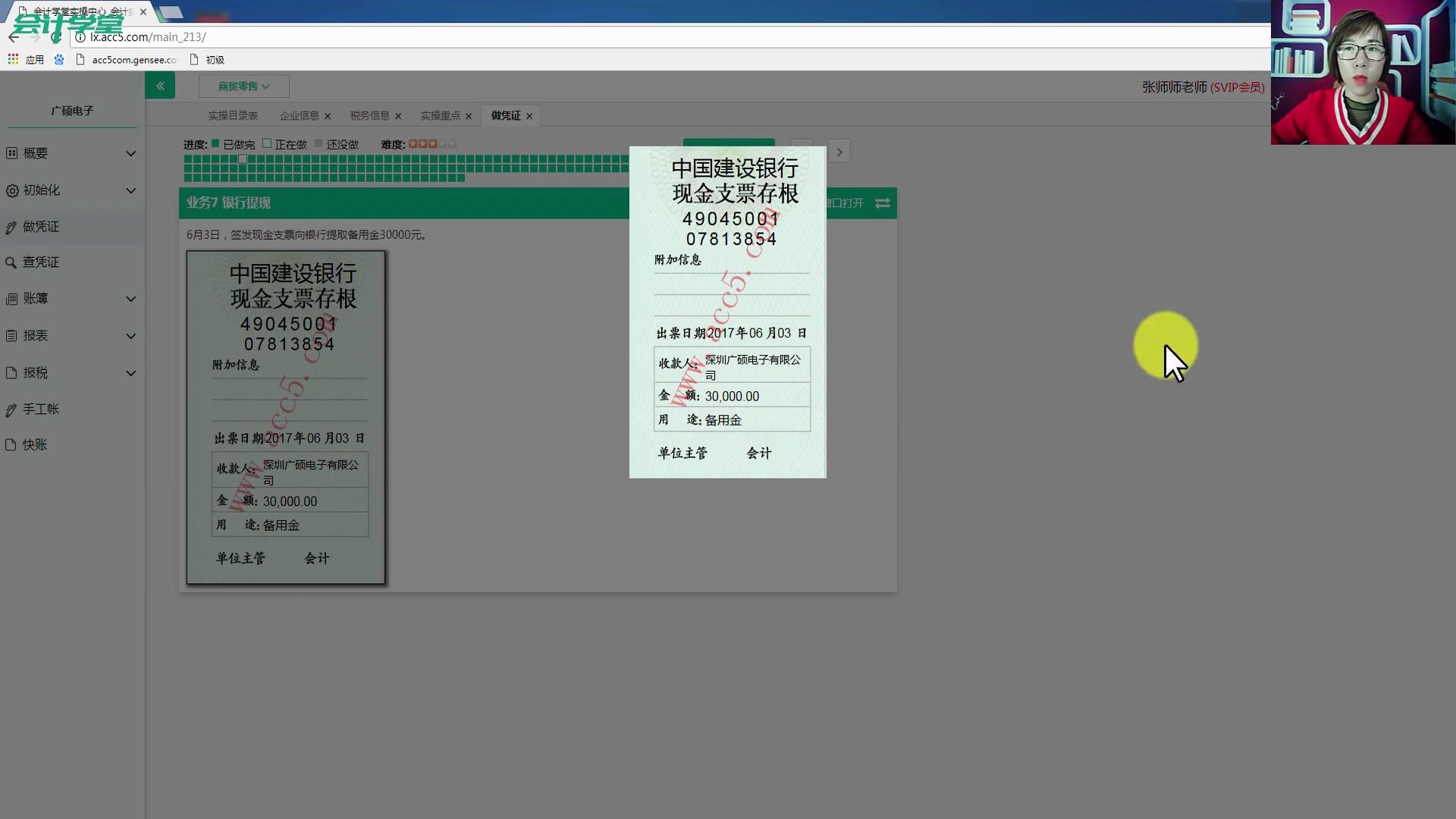Click next task arrow button
The height and width of the screenshot is (819, 1456).
pos(839,152)
